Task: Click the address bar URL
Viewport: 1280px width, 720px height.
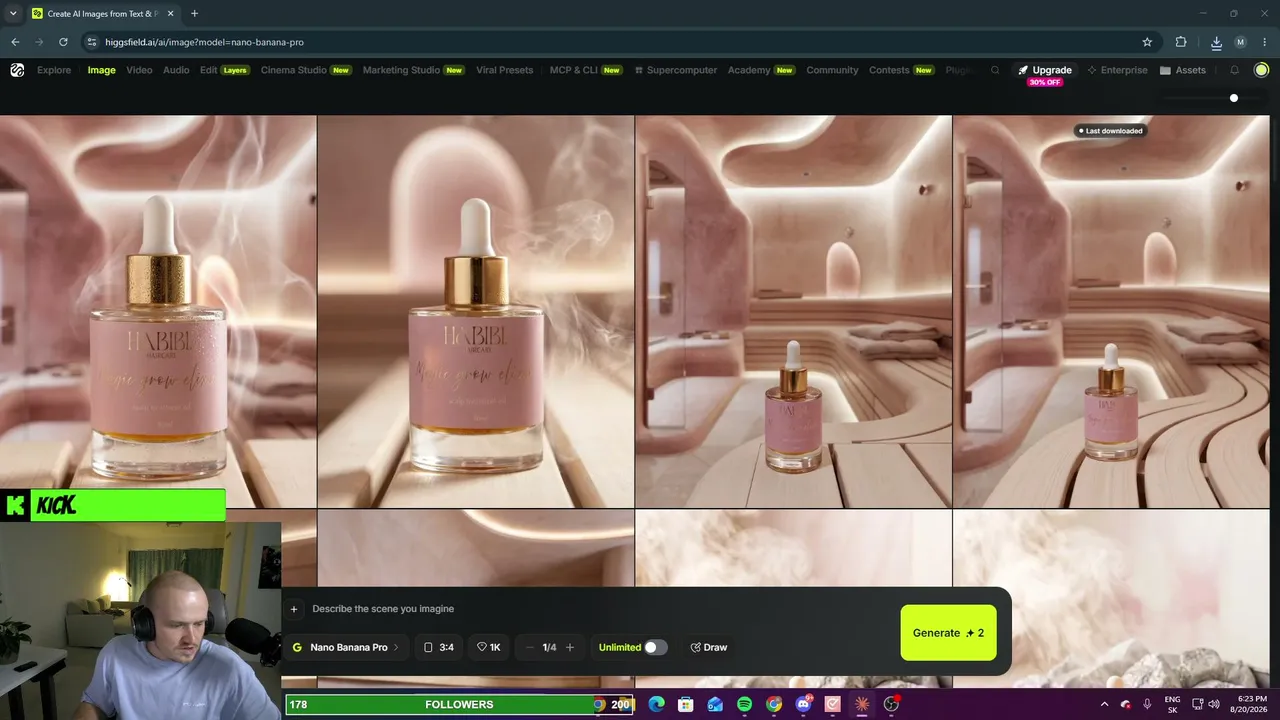Action: click(x=204, y=42)
